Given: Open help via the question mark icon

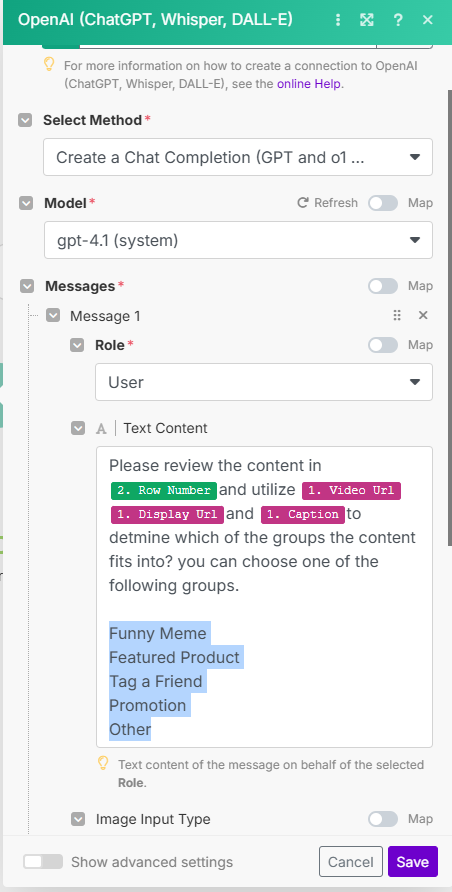Looking at the screenshot, I should coord(398,20).
